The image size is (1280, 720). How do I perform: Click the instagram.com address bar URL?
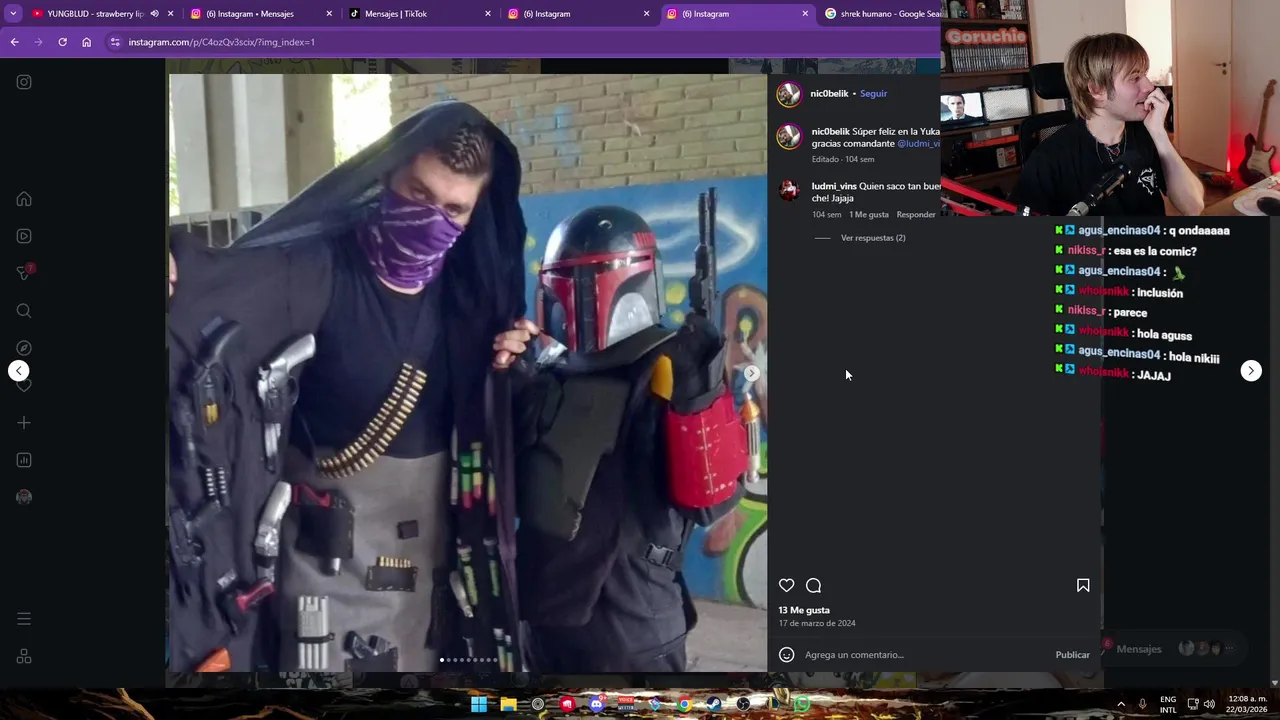pyautogui.click(x=221, y=42)
